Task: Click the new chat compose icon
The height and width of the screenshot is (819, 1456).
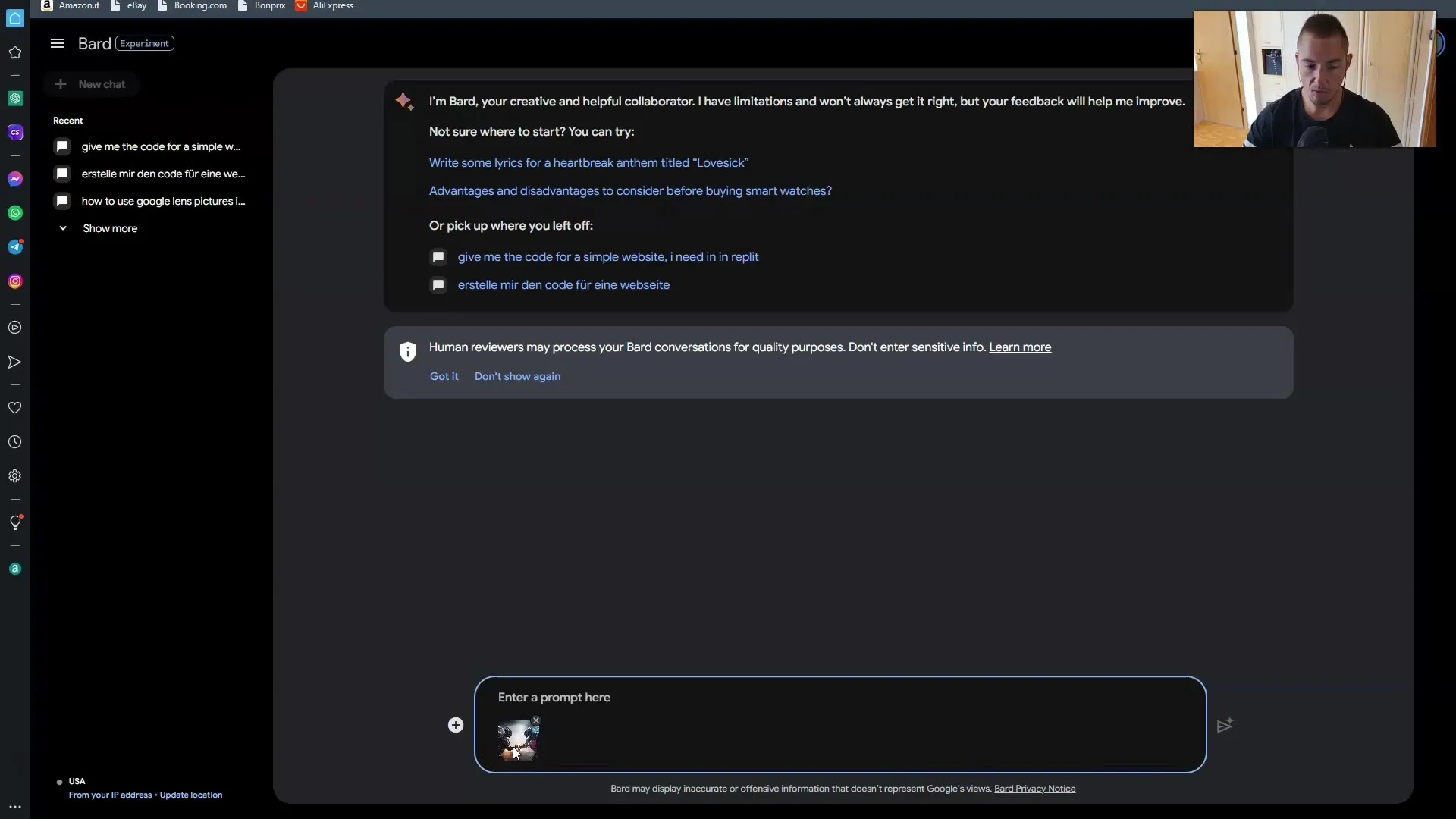Action: [59, 83]
